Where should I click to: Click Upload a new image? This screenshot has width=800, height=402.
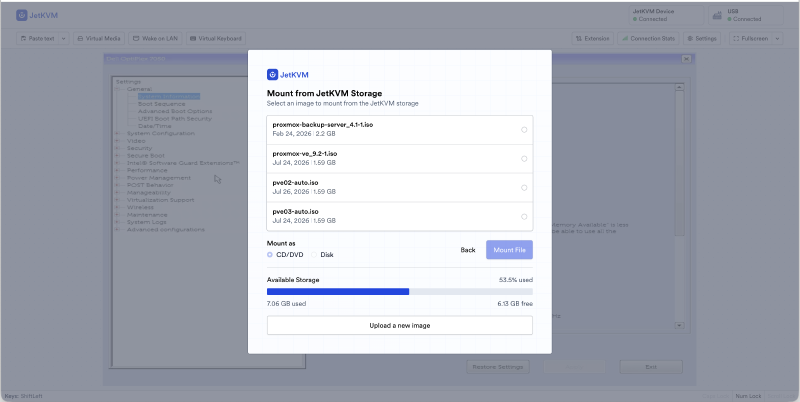(399, 325)
